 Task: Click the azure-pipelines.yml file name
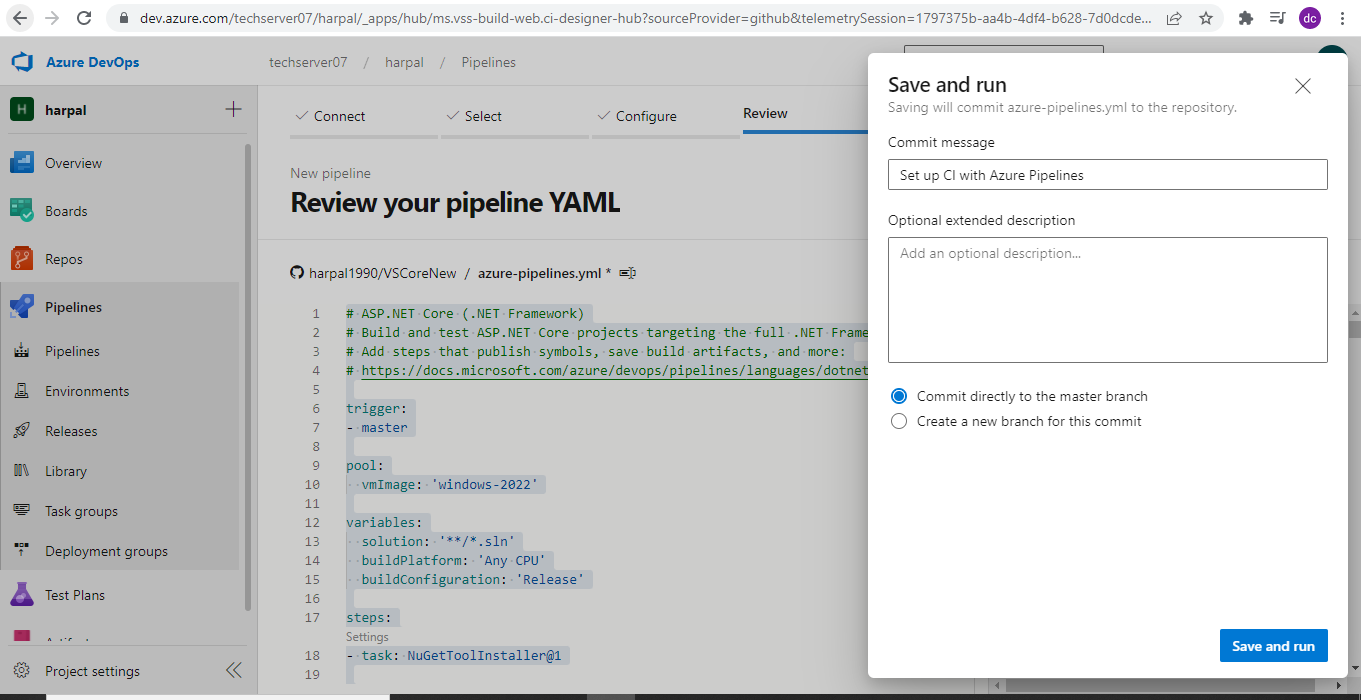tap(539, 273)
